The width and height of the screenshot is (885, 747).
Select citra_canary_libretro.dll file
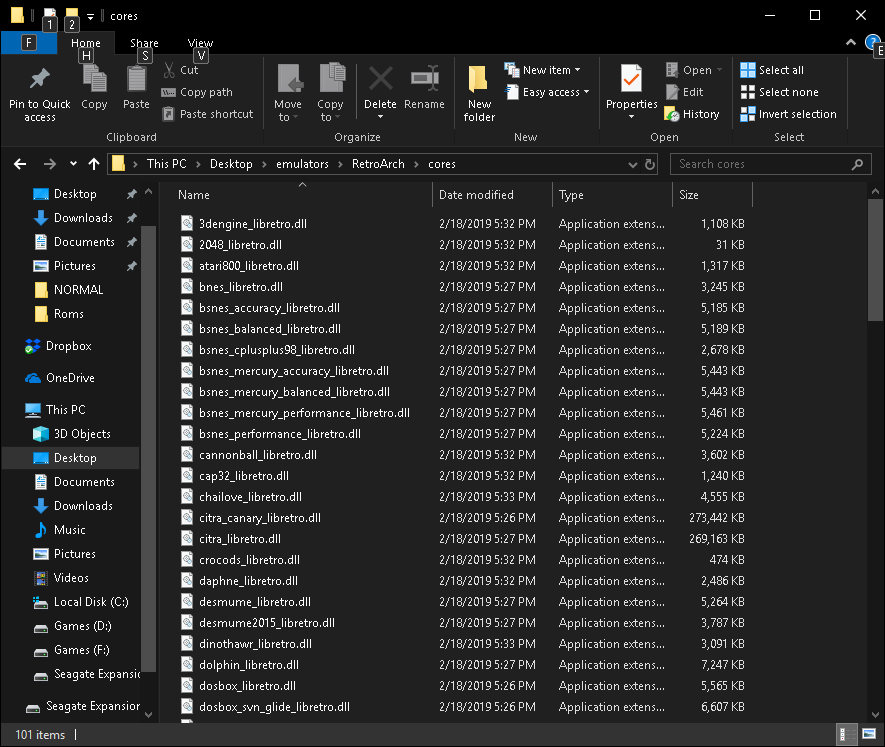coord(260,518)
